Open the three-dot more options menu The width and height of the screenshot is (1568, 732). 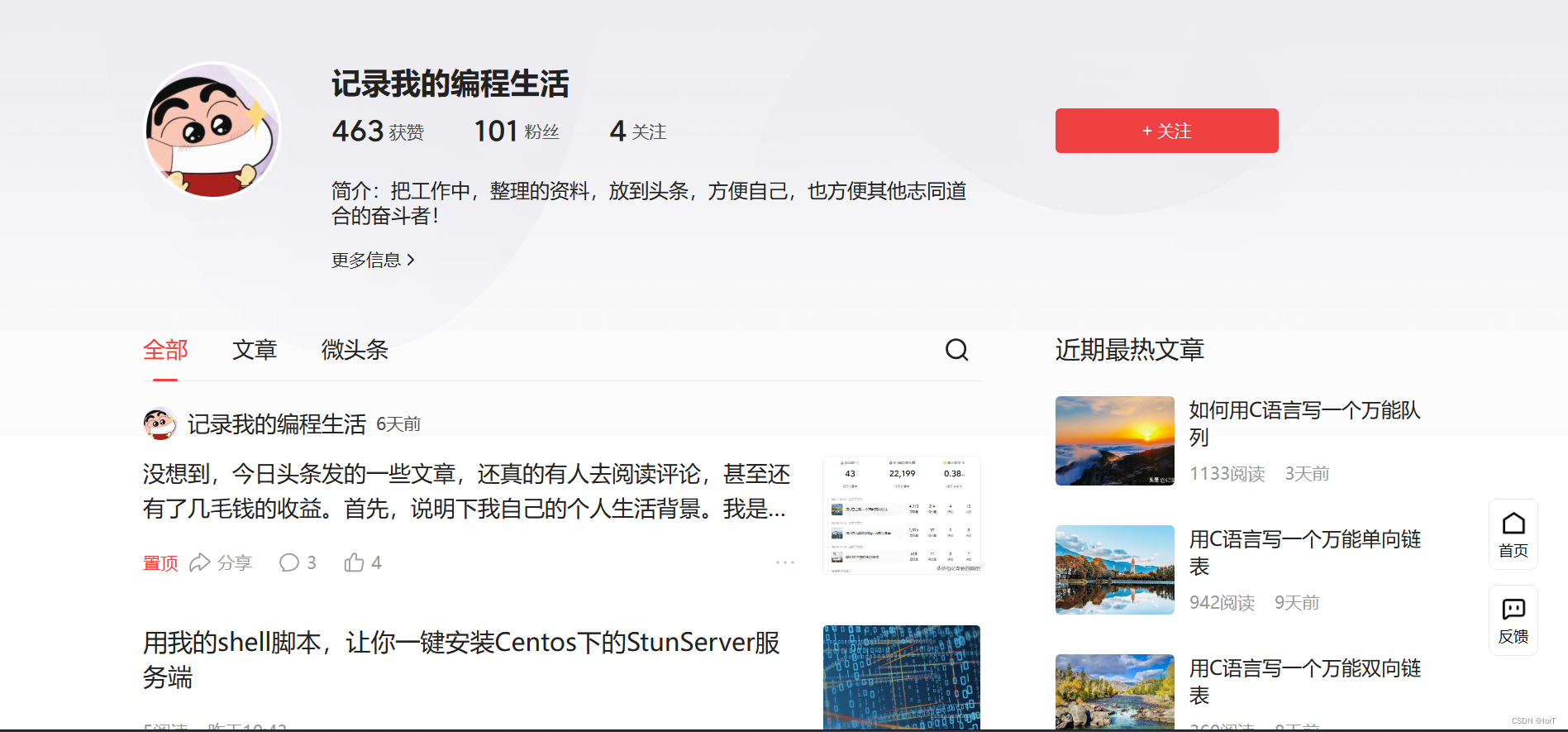point(784,562)
